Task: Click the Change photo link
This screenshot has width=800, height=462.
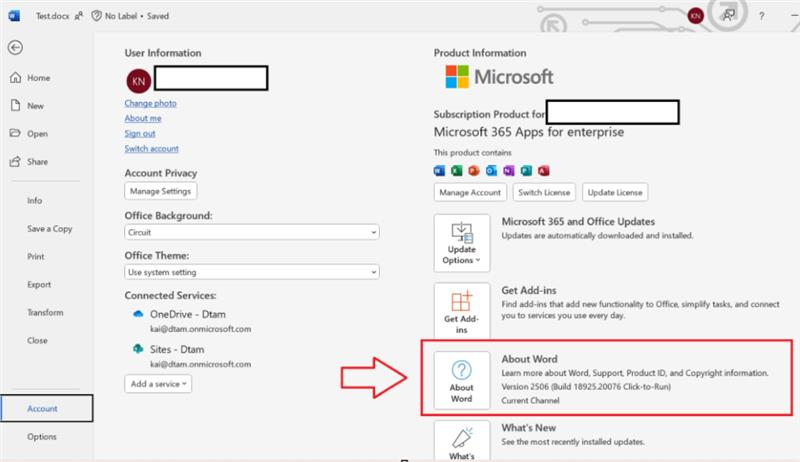Action: tap(151, 103)
